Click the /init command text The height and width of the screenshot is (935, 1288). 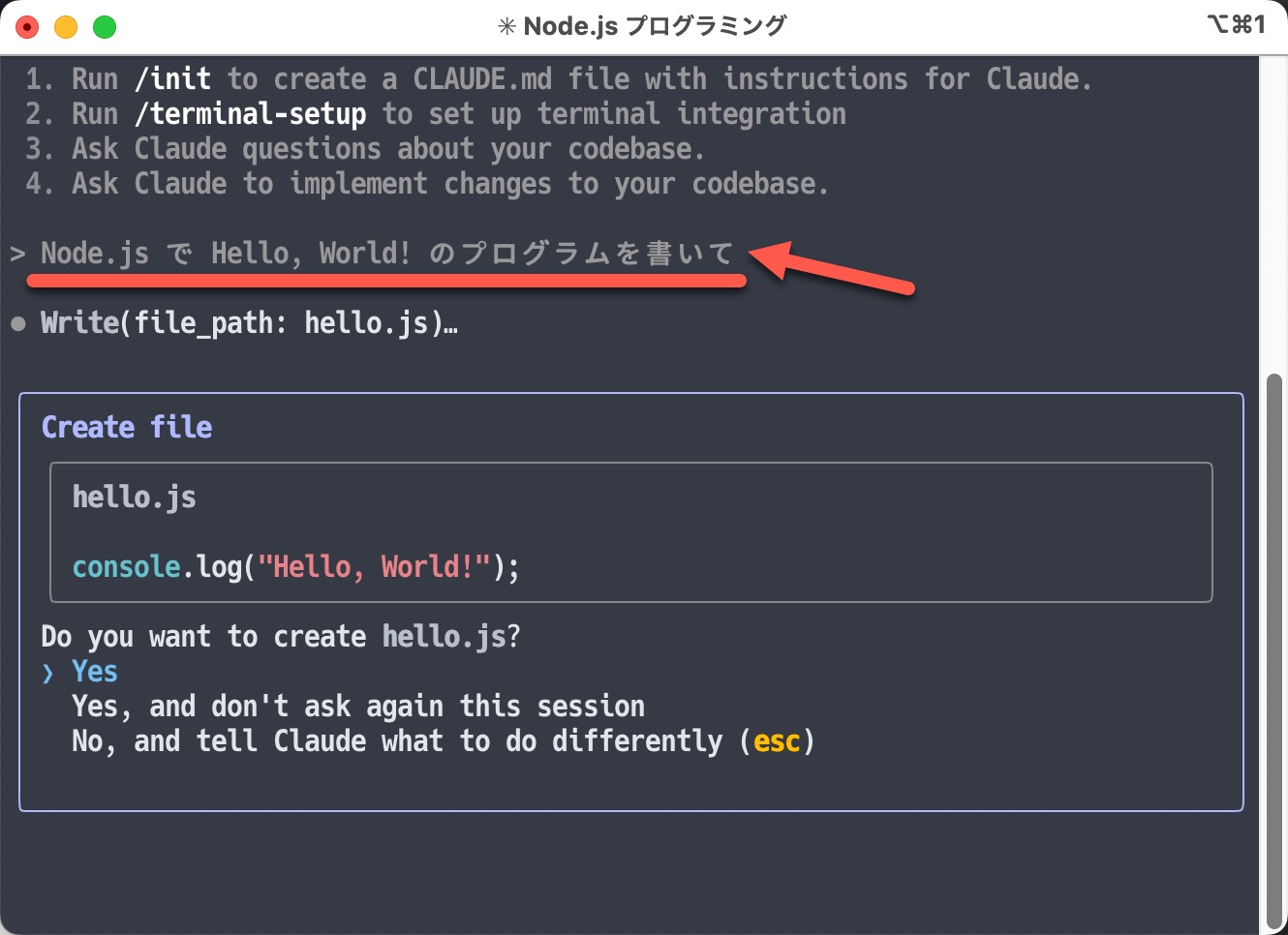point(171,78)
